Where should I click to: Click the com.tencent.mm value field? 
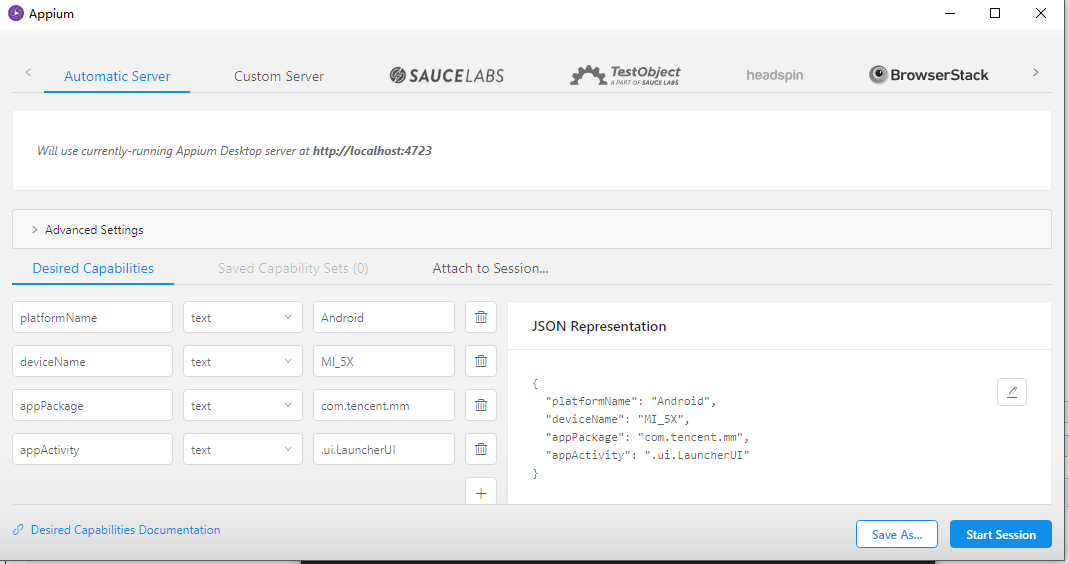[384, 405]
